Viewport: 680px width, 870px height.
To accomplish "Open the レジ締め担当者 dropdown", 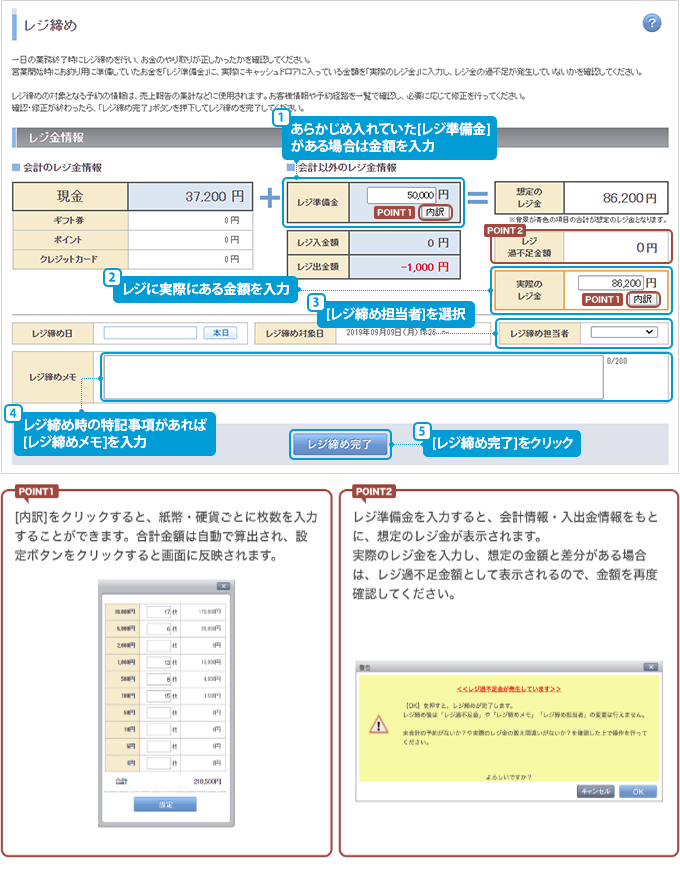I will [623, 332].
